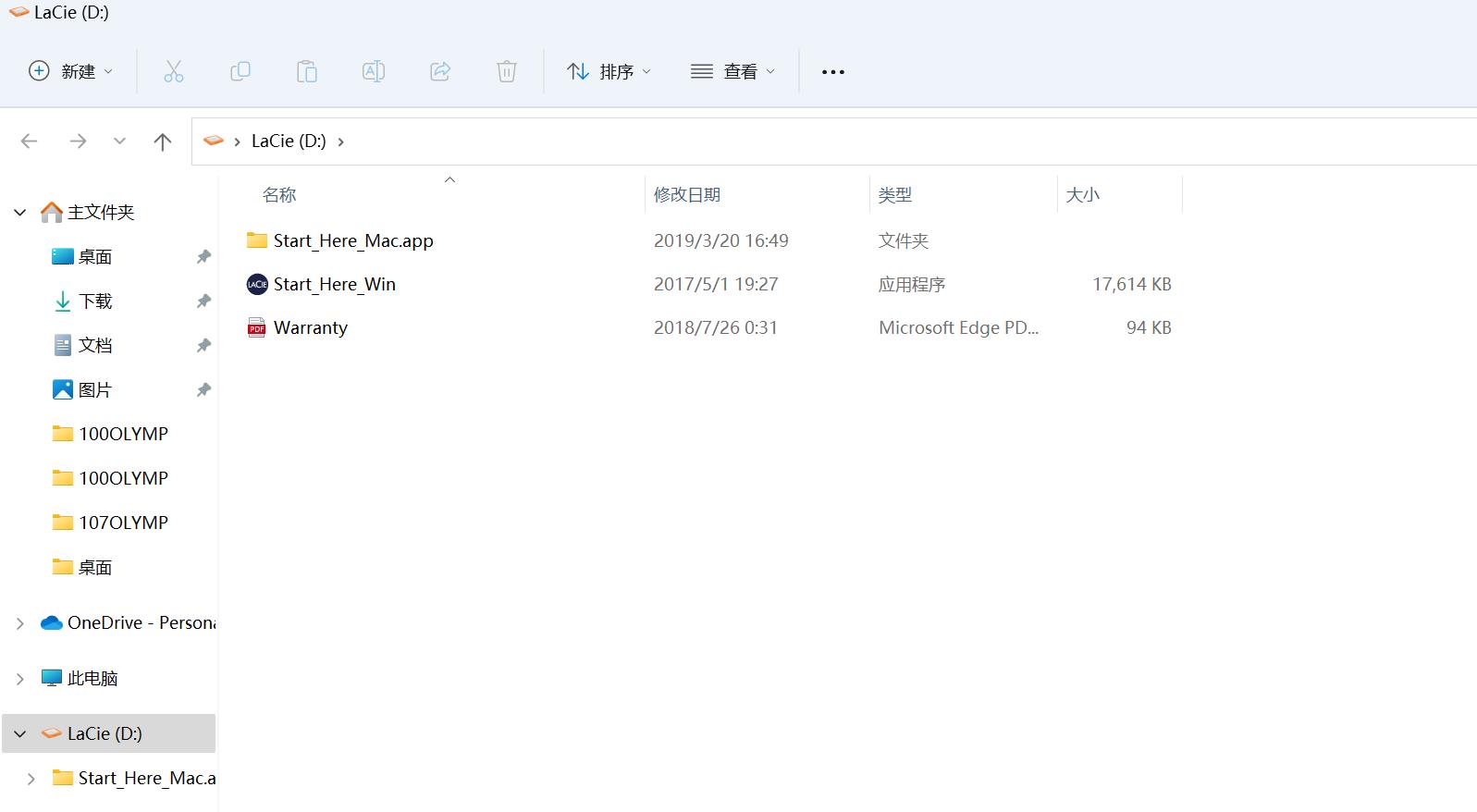Expand the 此电脑 tree node

[20, 679]
